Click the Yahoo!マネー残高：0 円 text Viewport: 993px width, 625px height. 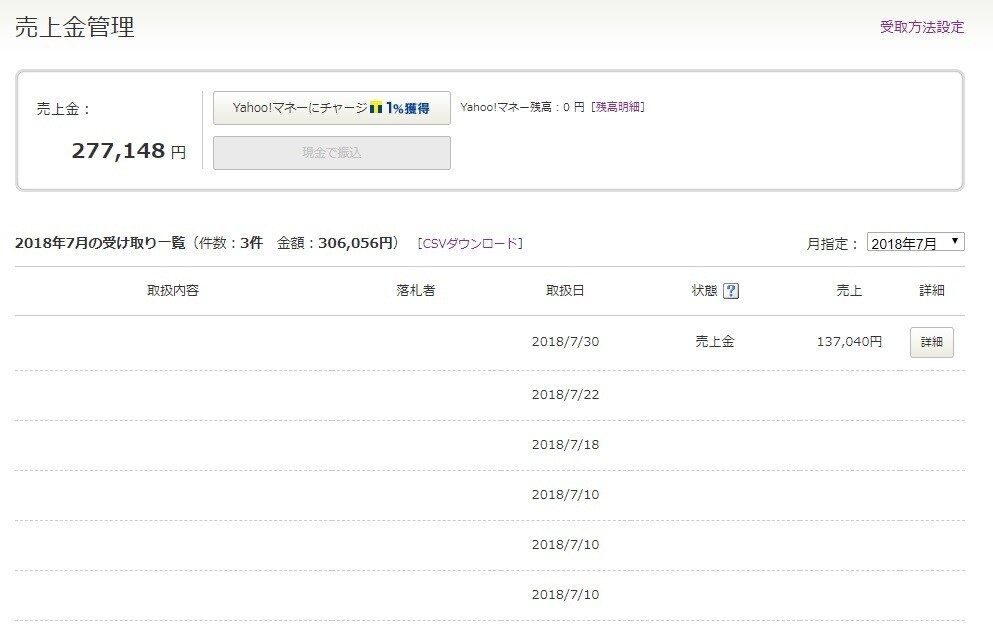click(x=522, y=107)
